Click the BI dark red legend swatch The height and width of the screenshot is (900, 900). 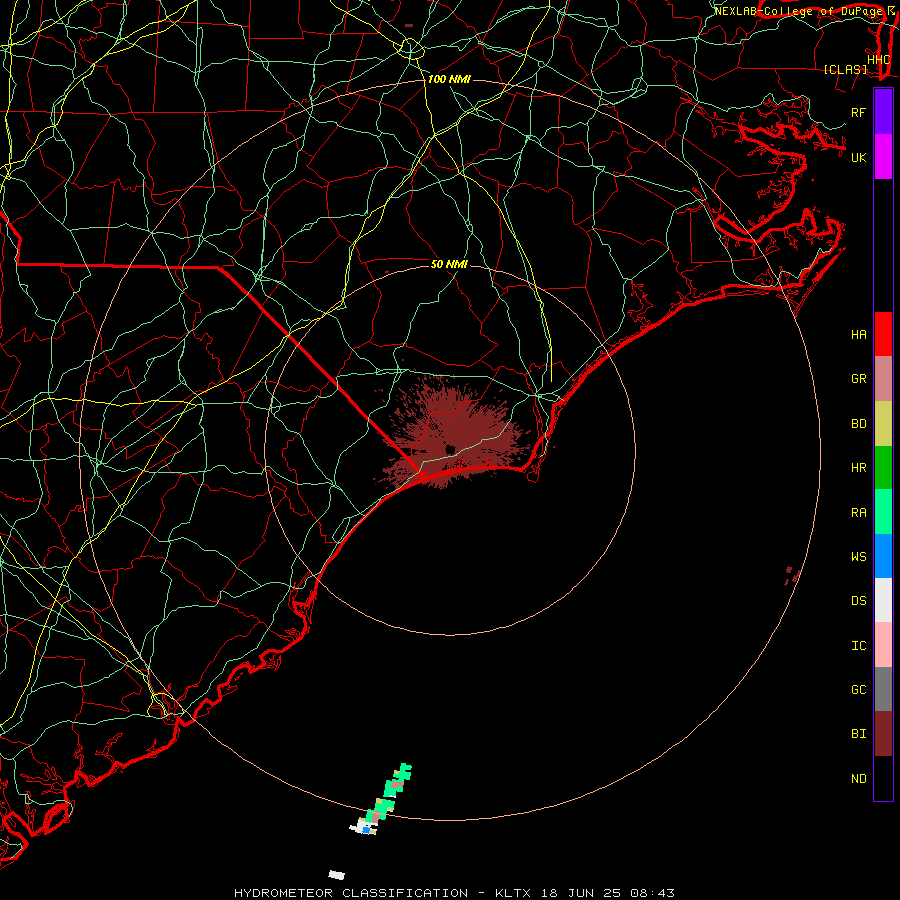[883, 734]
